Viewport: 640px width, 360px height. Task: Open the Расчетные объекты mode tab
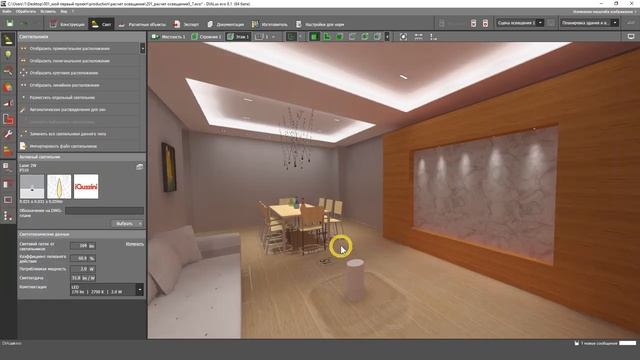(x=142, y=24)
